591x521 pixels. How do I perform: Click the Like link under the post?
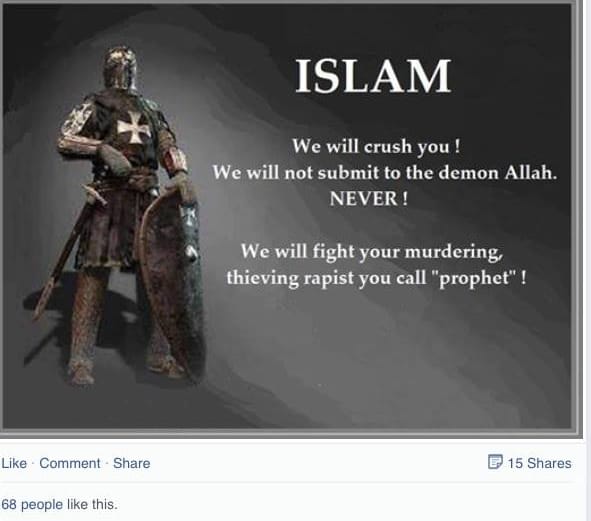pyautogui.click(x=14, y=463)
